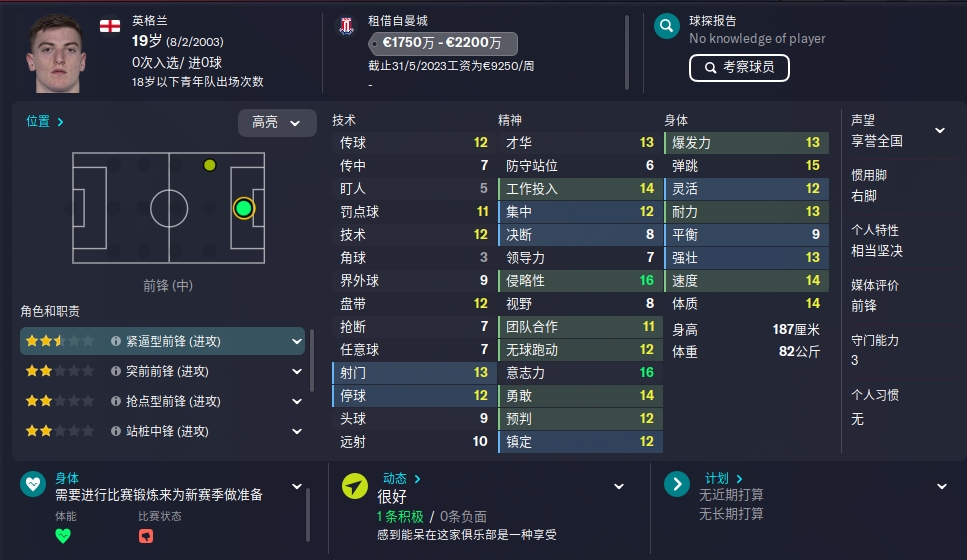Click the €1750万 - €2200万 value badge
Viewport: 967px width, 560px height.
[443, 43]
